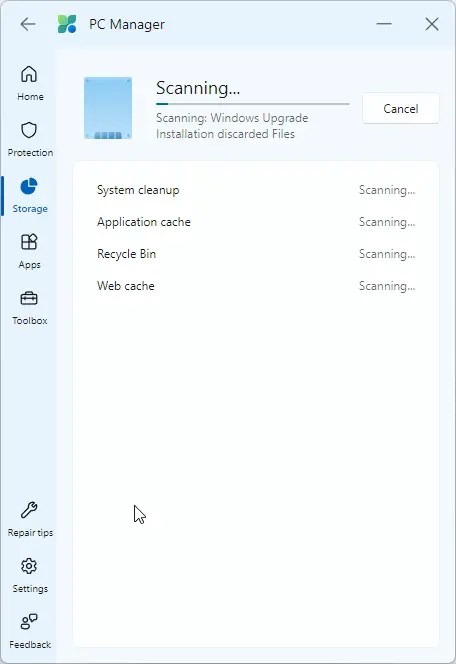Open Settings gear item
The width and height of the screenshot is (456, 664).
(x=30, y=576)
